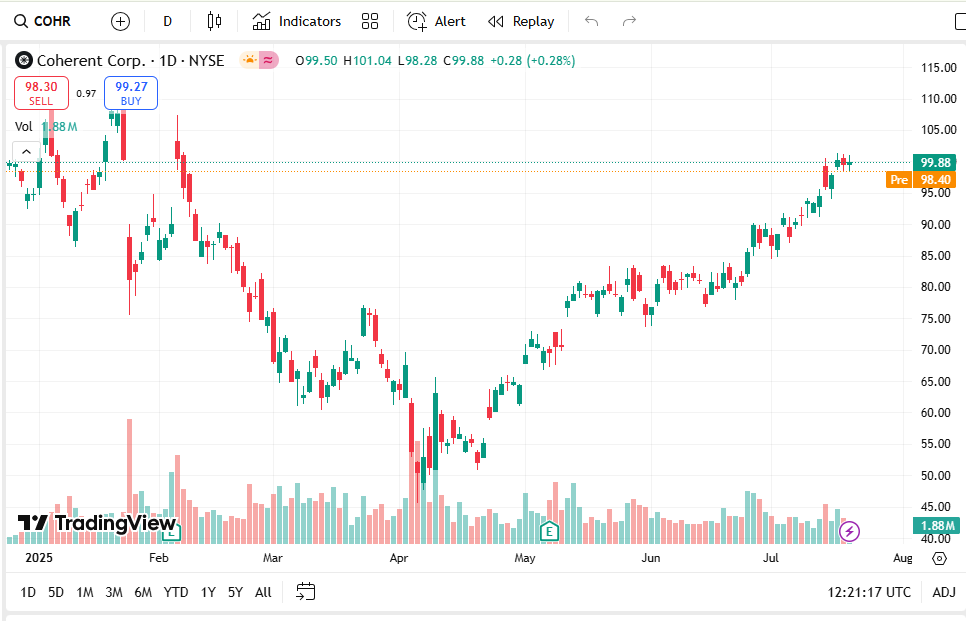Viewport: 966px width, 621px height.
Task: Click the pink approximate data badge
Action: coord(269,60)
